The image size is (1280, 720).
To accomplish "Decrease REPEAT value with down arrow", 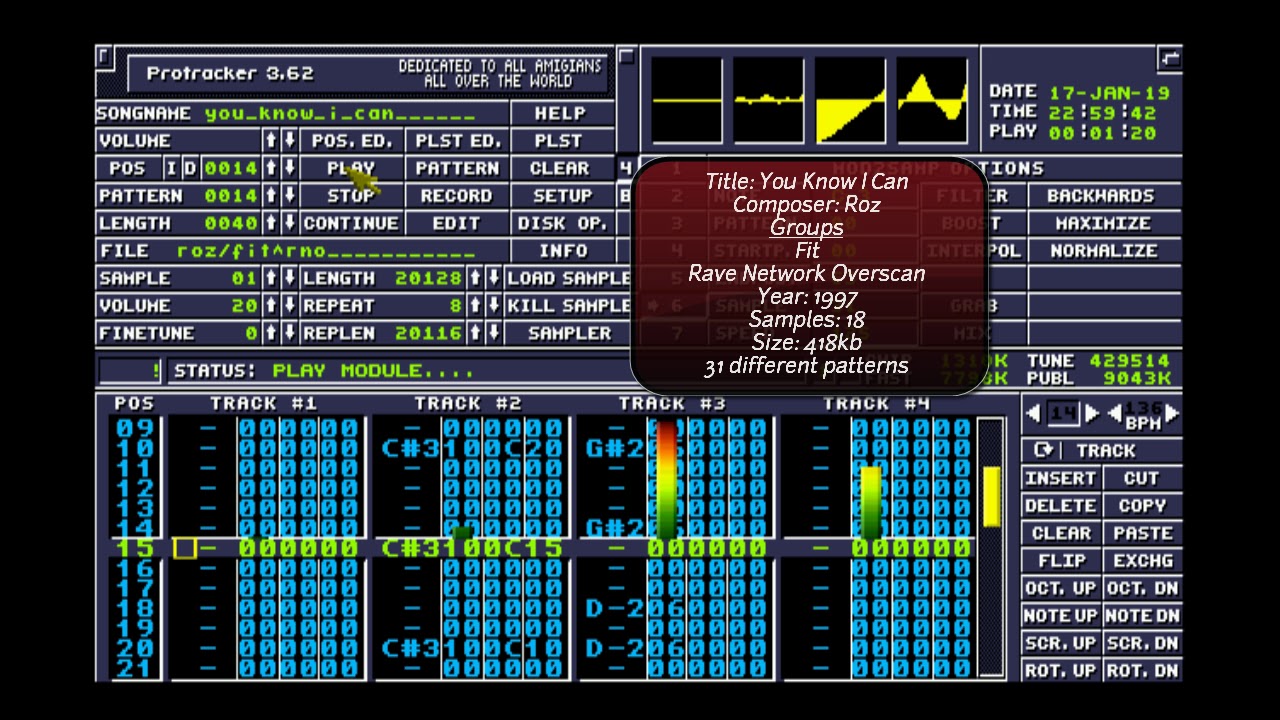I will pyautogui.click(x=493, y=306).
